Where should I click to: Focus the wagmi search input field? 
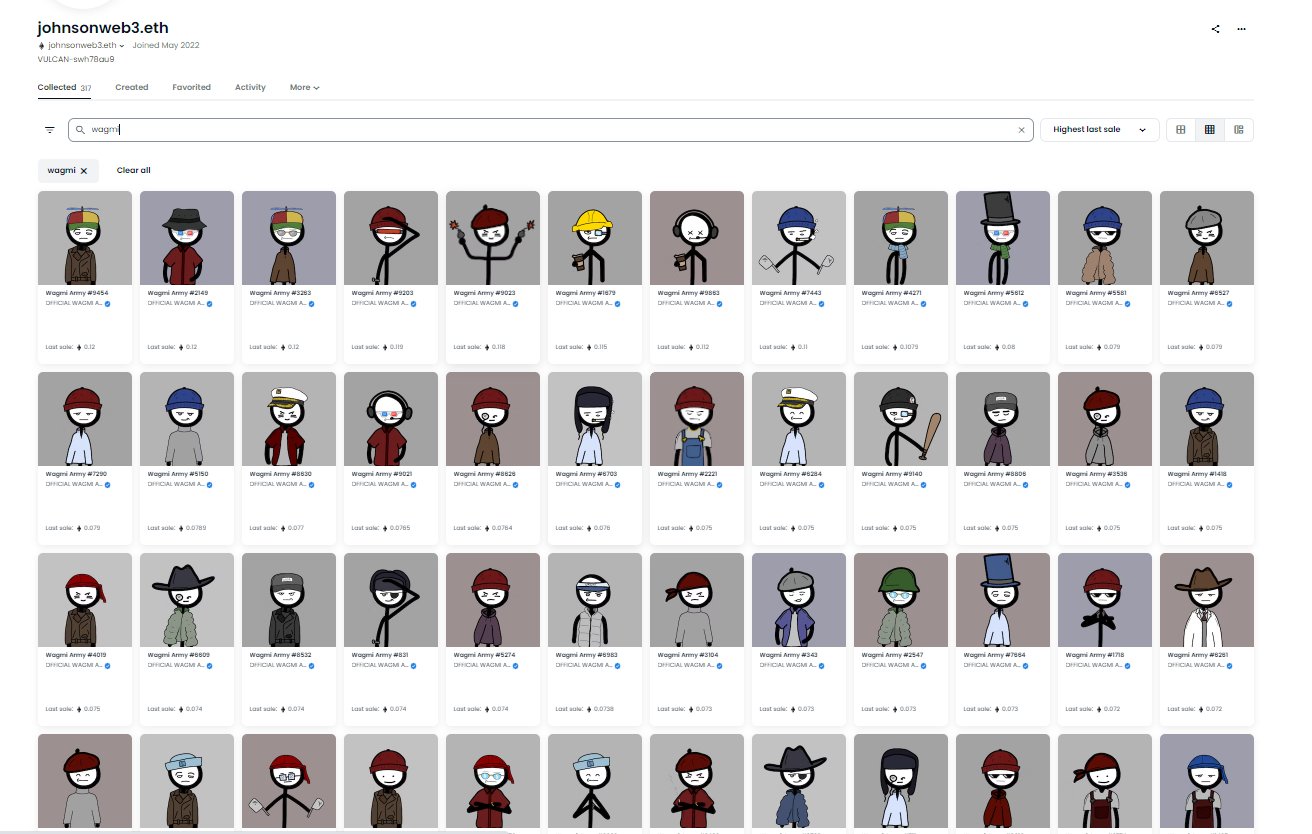point(550,130)
